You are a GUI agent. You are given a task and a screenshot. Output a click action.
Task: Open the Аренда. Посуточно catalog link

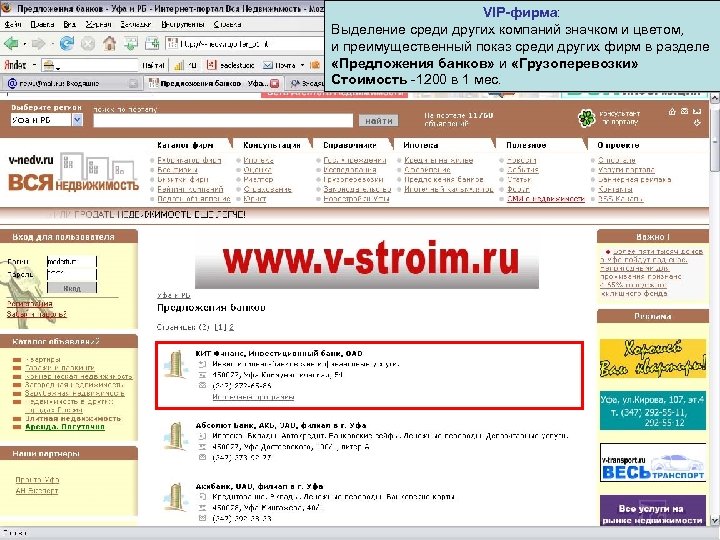[65, 427]
